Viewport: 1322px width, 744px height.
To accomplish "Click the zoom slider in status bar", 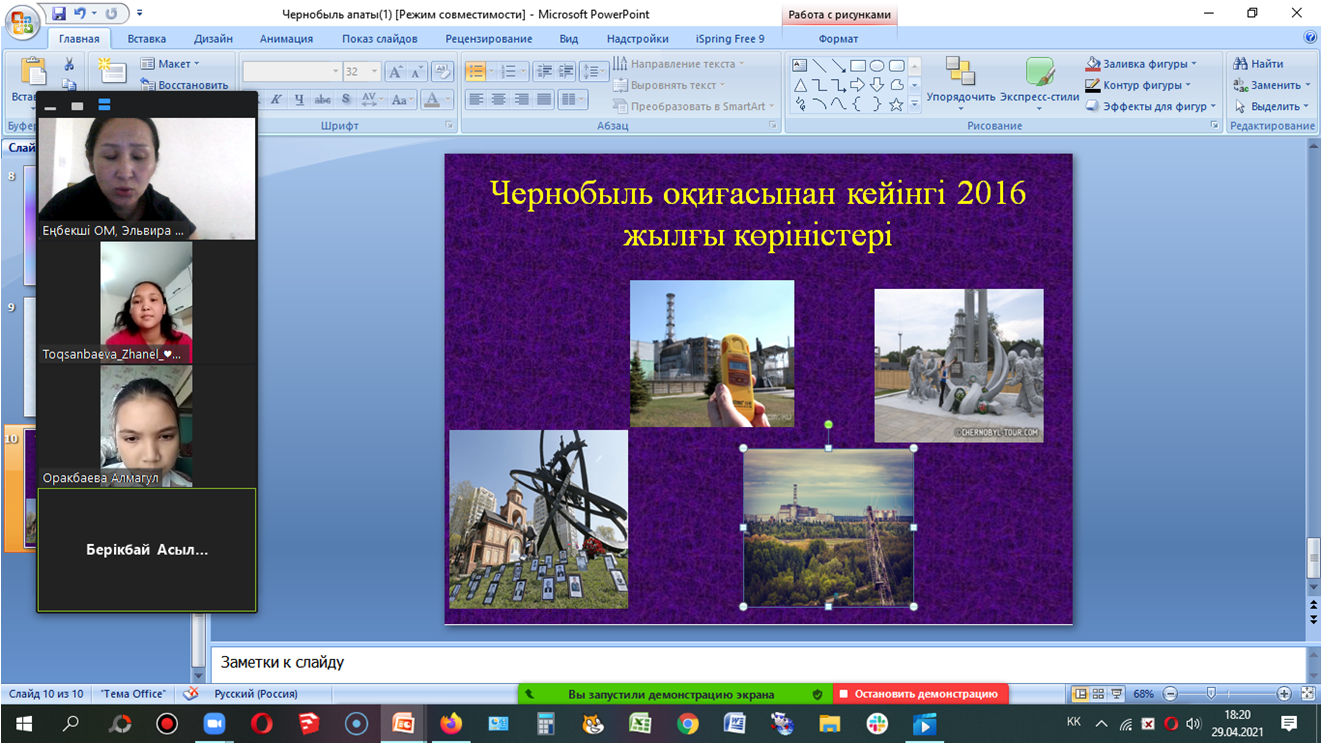I will tap(1212, 694).
